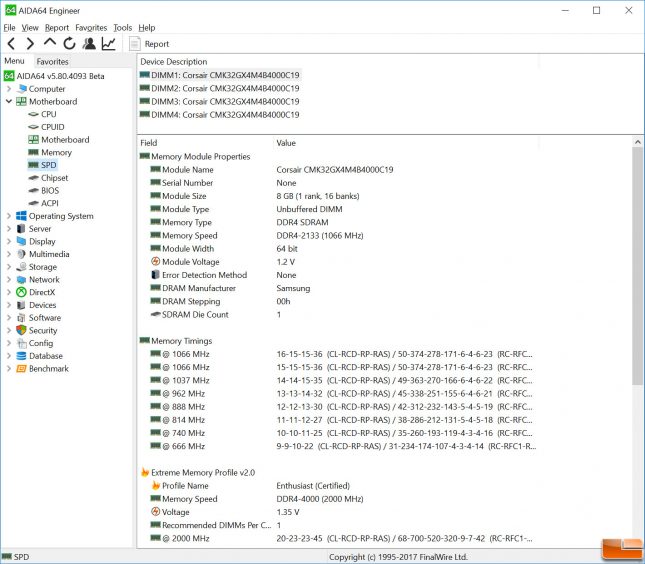
Task: Select Memory Speed DDR4-2133 row
Action: (x=337, y=235)
